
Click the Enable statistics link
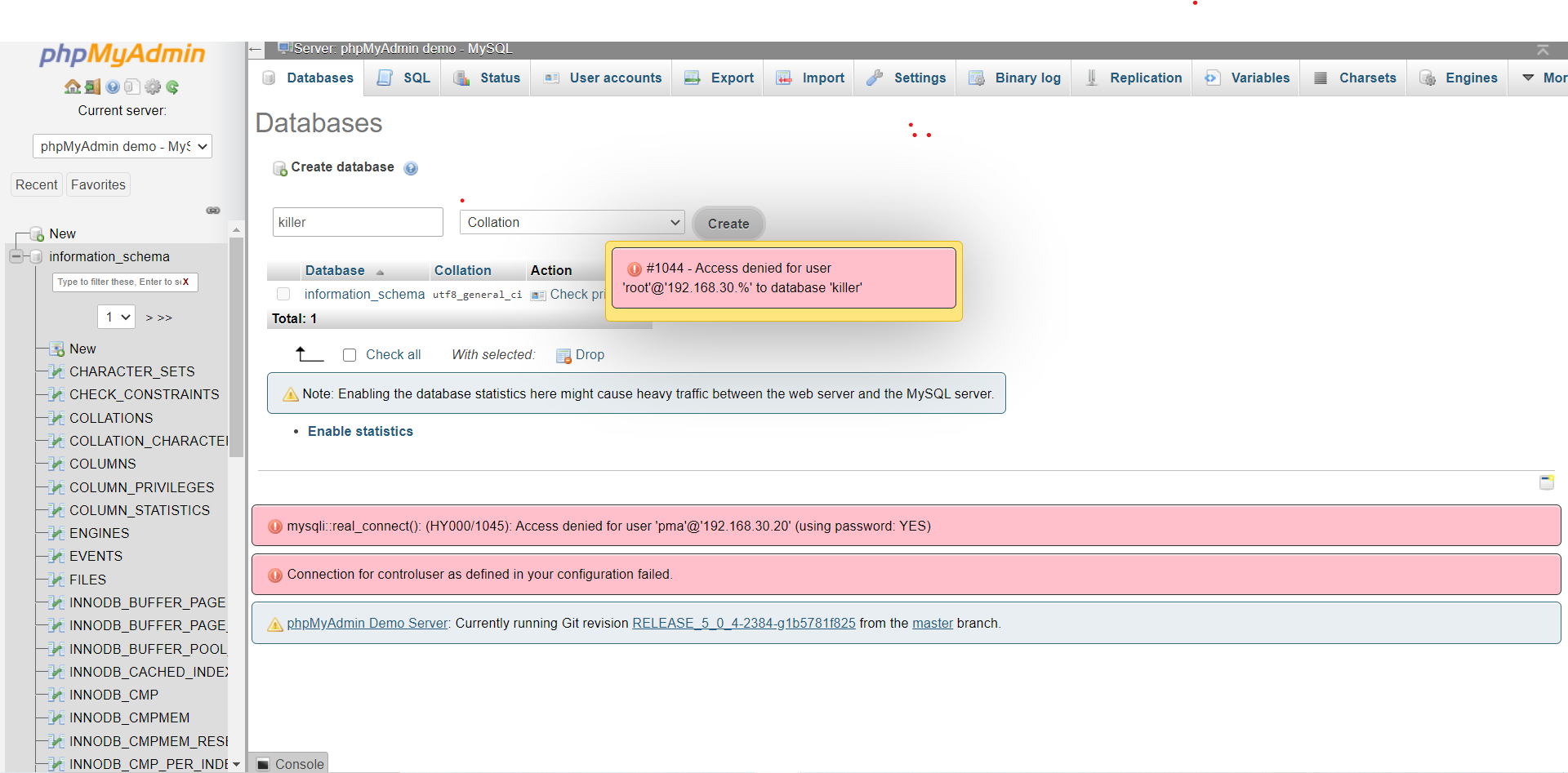click(x=360, y=431)
